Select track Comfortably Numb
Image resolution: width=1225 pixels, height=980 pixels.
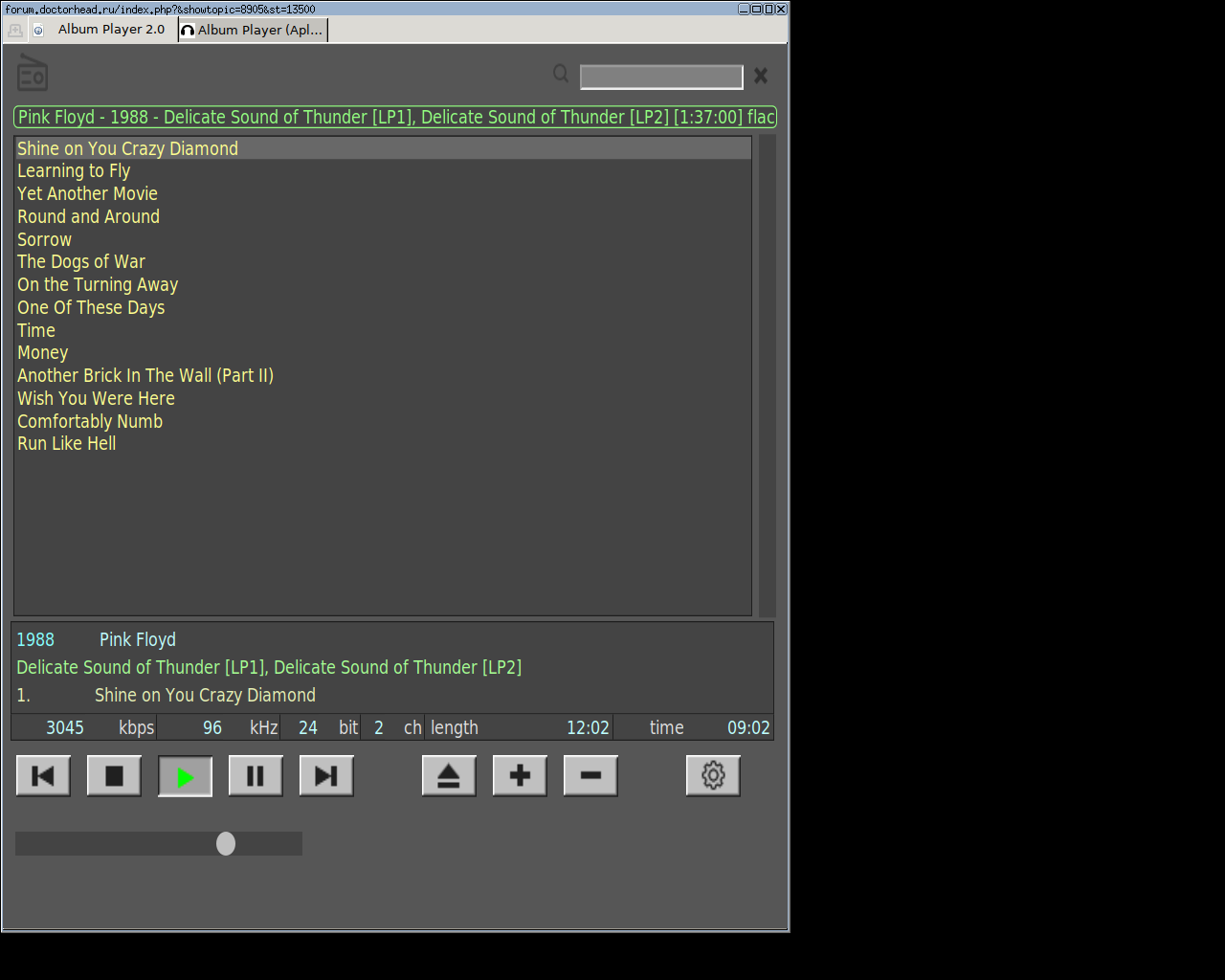coord(383,422)
